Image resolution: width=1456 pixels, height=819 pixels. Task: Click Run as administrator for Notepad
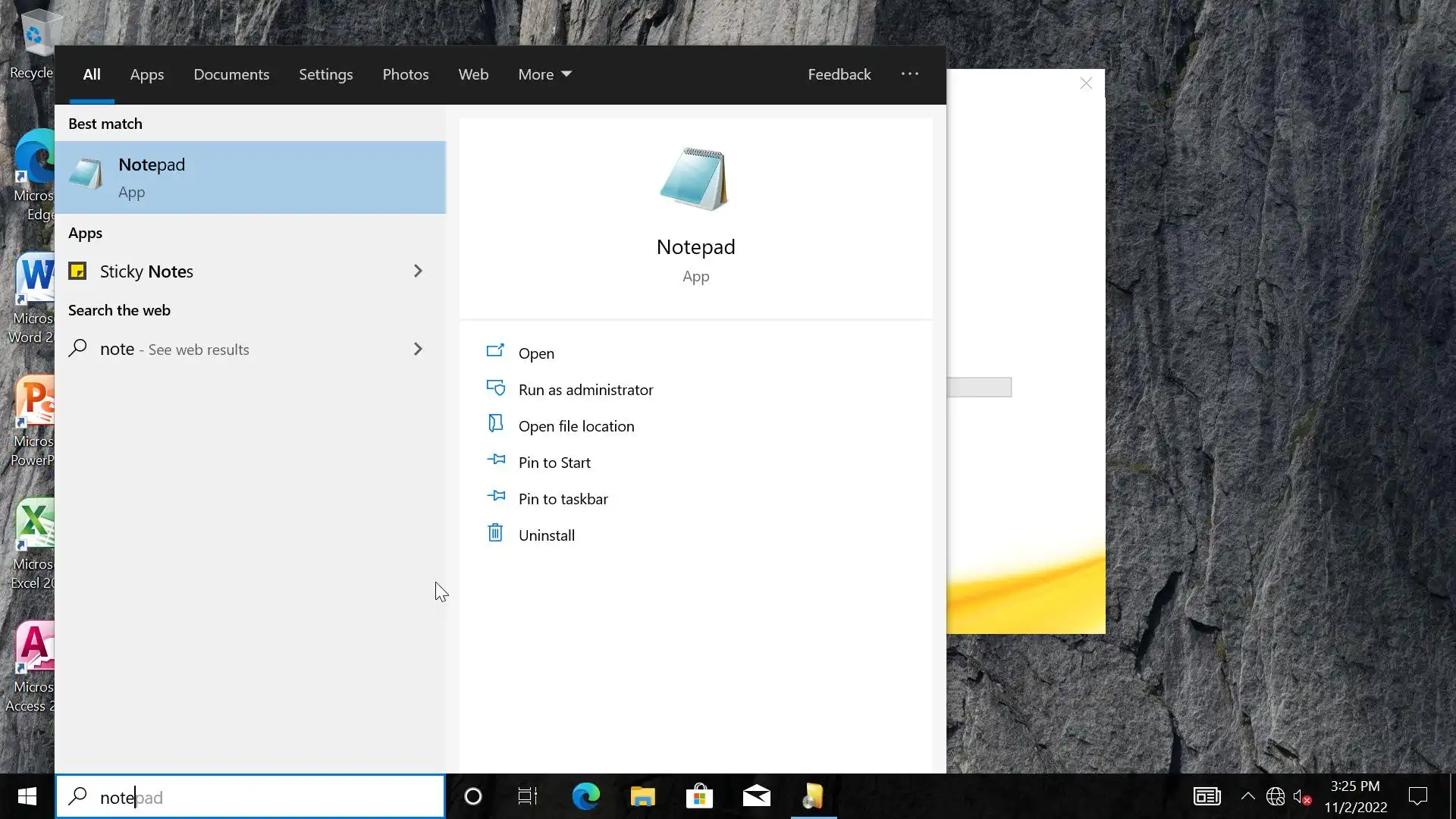[x=585, y=390]
